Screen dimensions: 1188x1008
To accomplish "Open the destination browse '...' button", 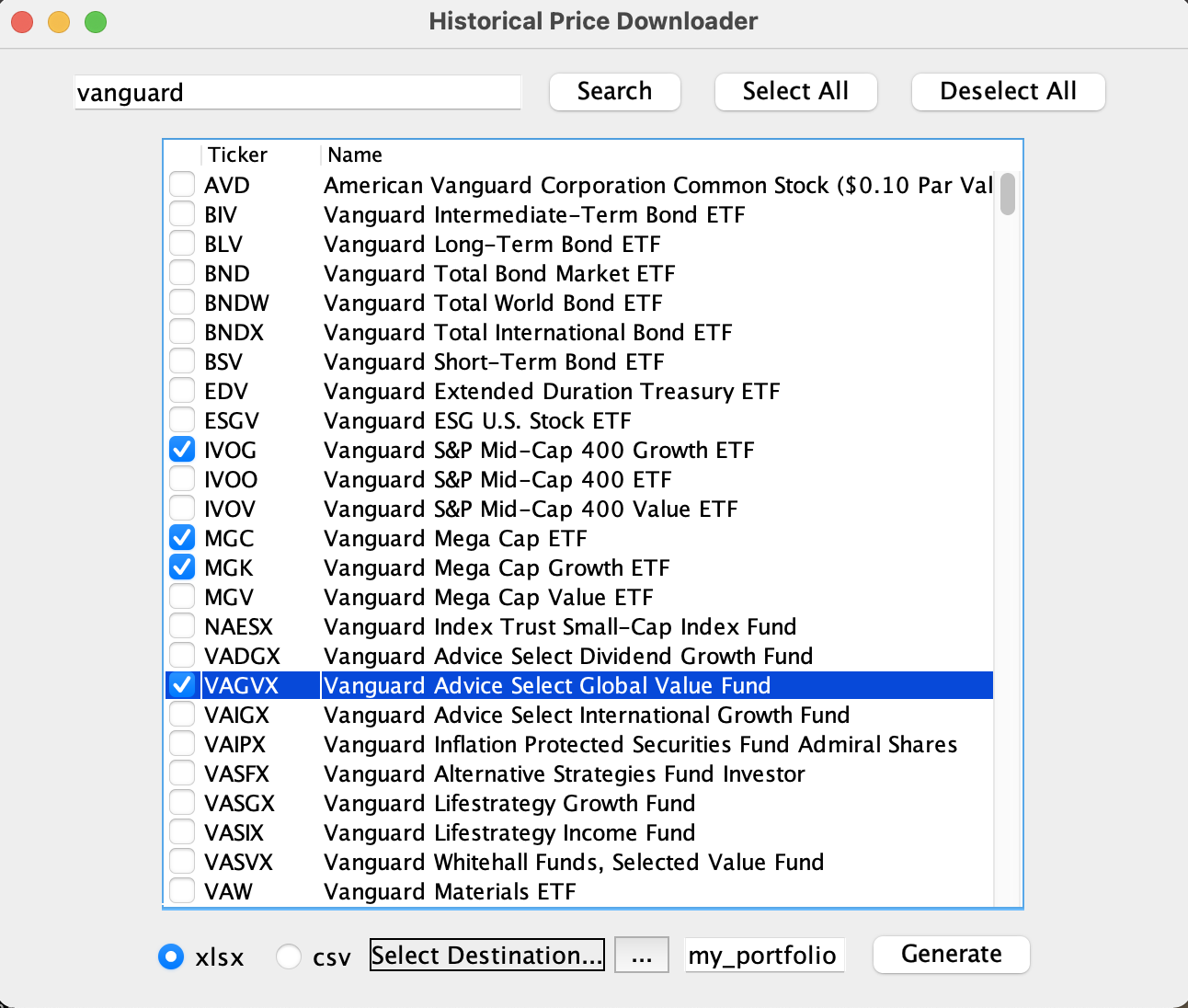I will 642,956.
